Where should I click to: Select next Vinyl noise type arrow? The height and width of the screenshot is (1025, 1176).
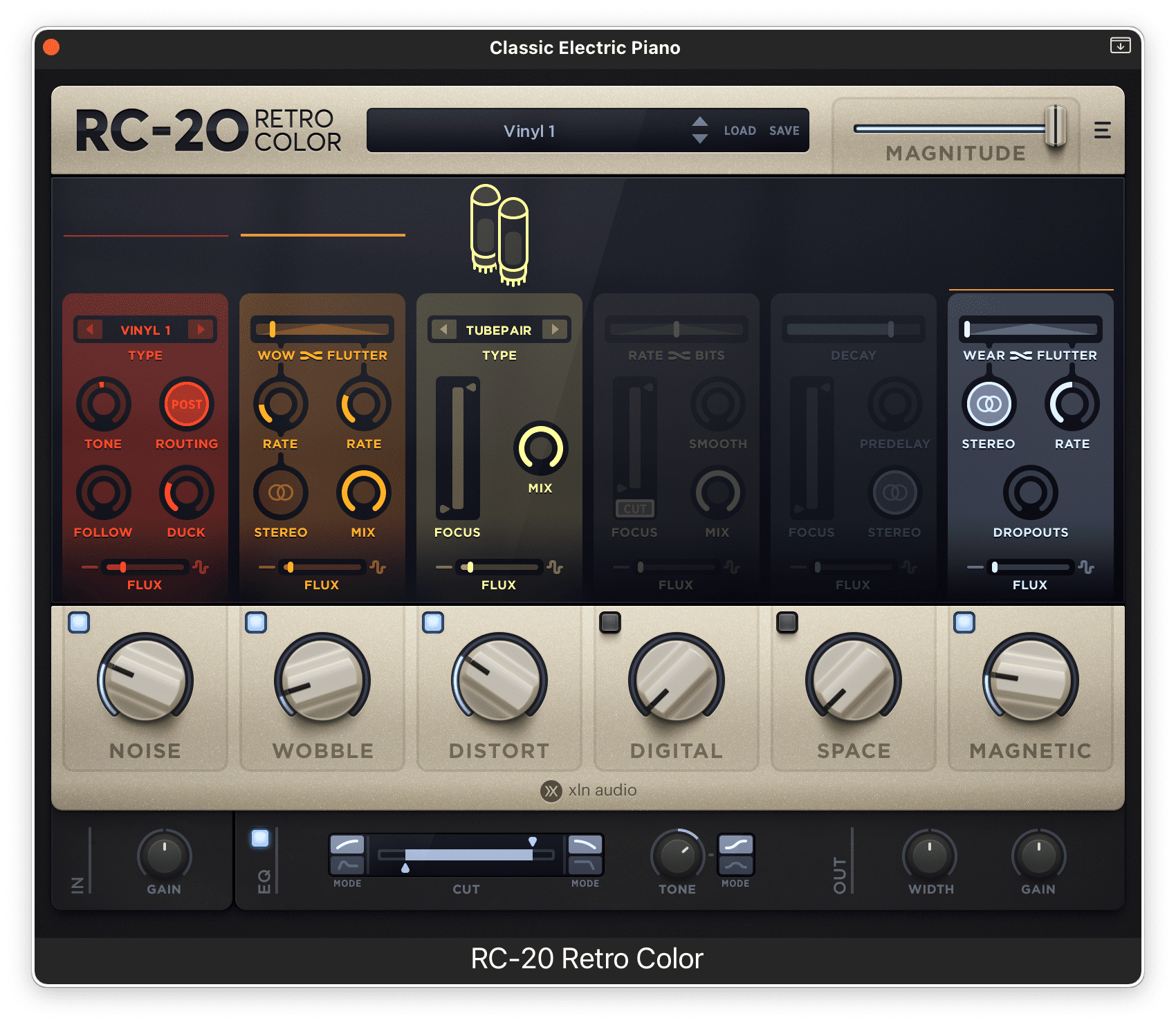click(201, 329)
